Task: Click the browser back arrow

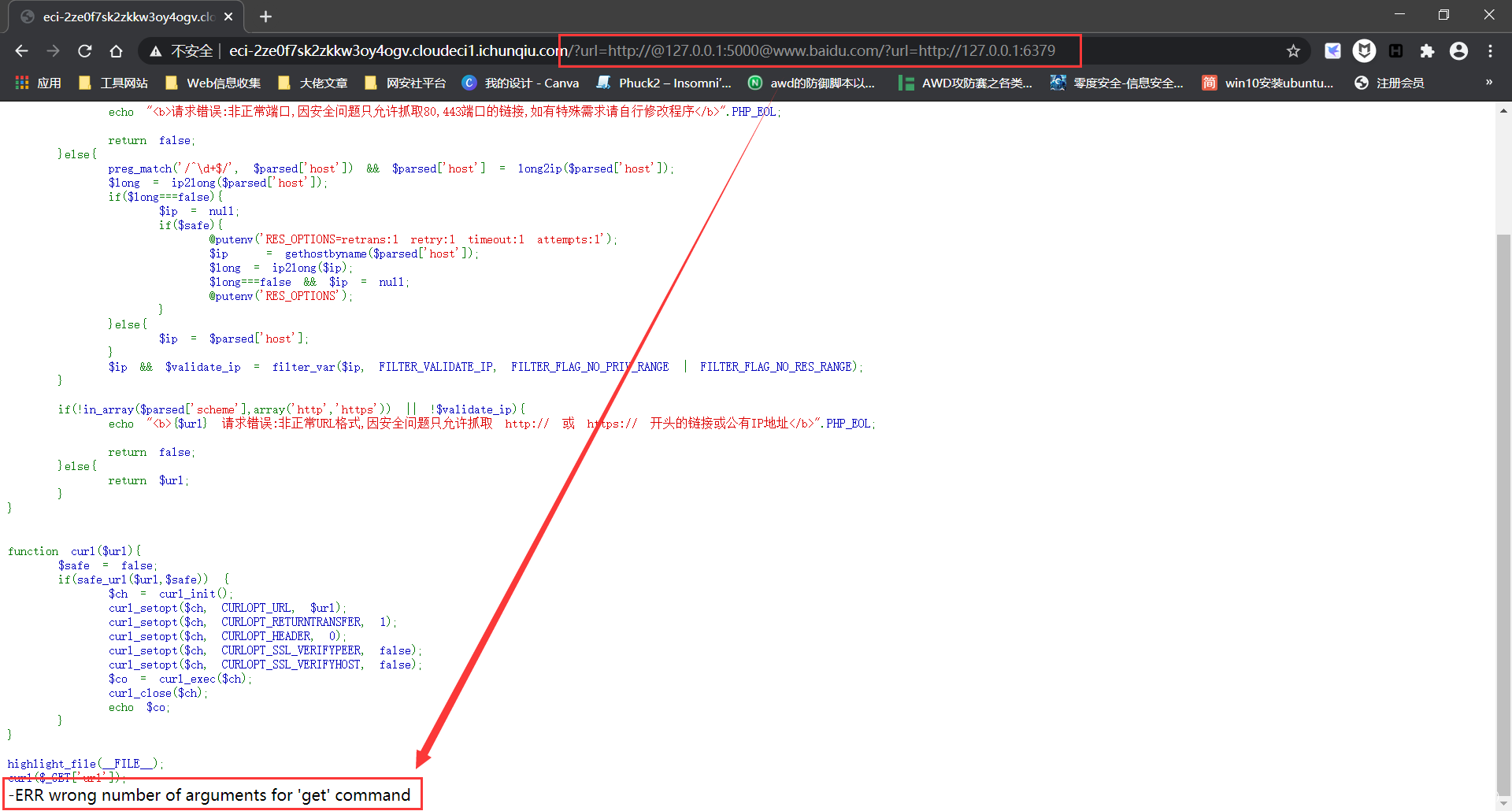Action: (x=21, y=51)
